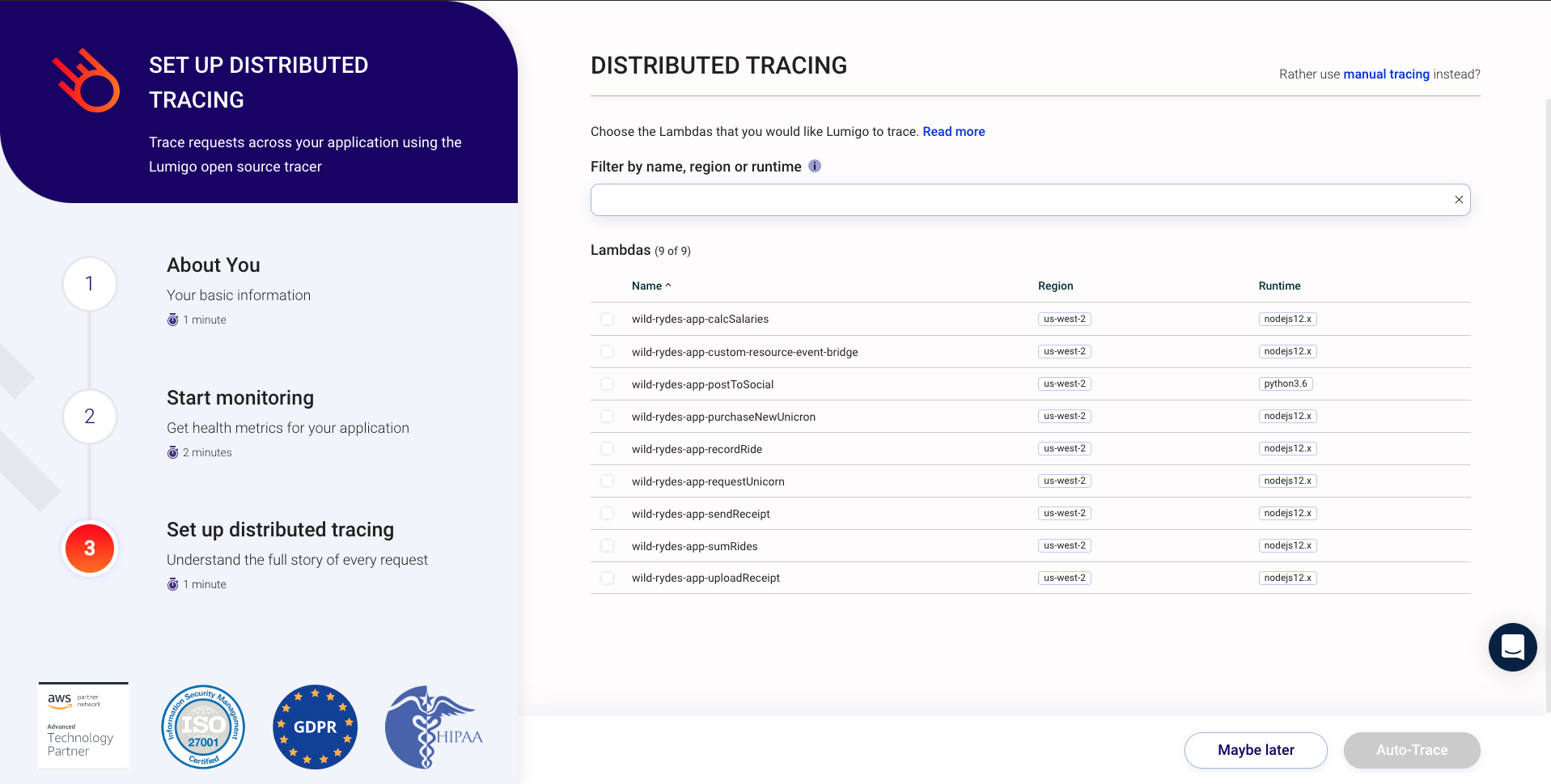1551x784 pixels.
Task: Click the HIPAA compliance badge
Action: (434, 727)
